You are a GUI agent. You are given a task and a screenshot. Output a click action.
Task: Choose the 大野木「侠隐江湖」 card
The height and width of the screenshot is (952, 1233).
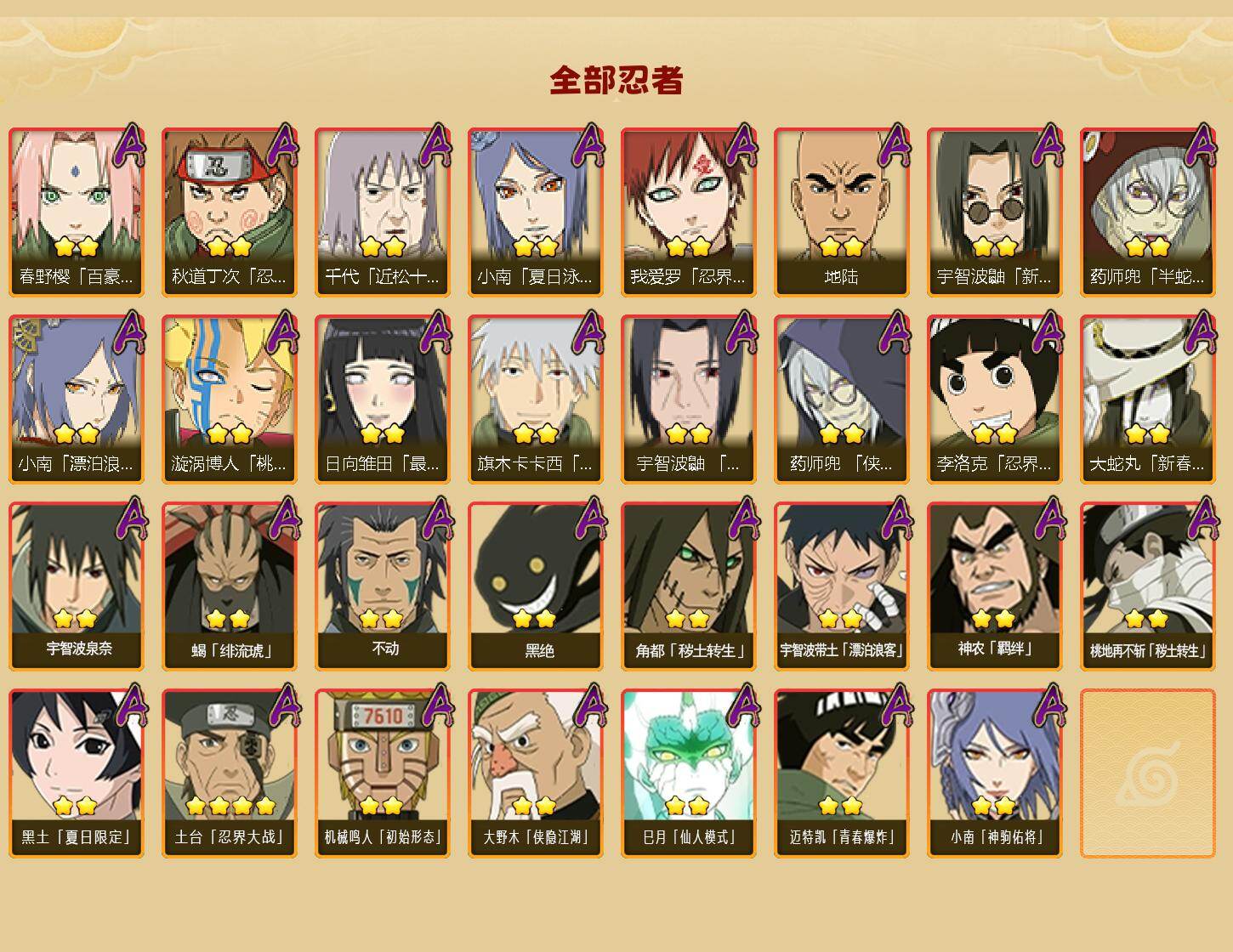[x=536, y=773]
